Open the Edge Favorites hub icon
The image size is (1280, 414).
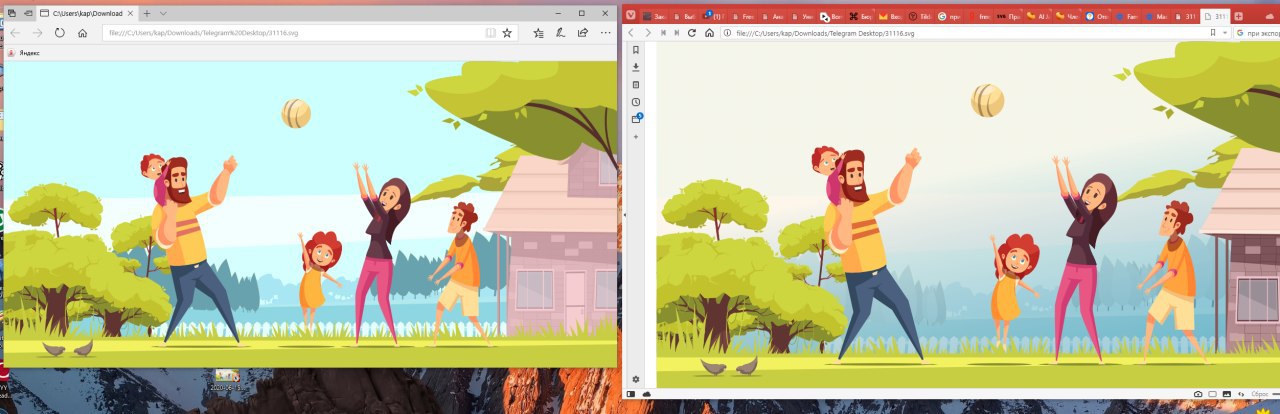click(539, 33)
